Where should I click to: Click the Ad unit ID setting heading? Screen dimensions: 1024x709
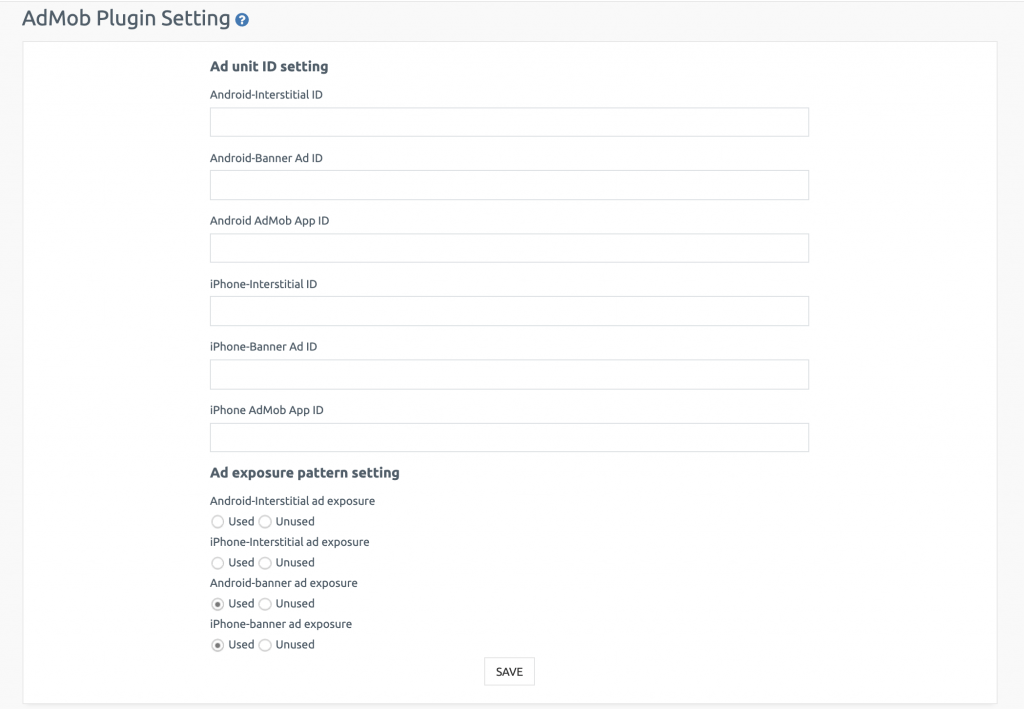(x=267, y=67)
